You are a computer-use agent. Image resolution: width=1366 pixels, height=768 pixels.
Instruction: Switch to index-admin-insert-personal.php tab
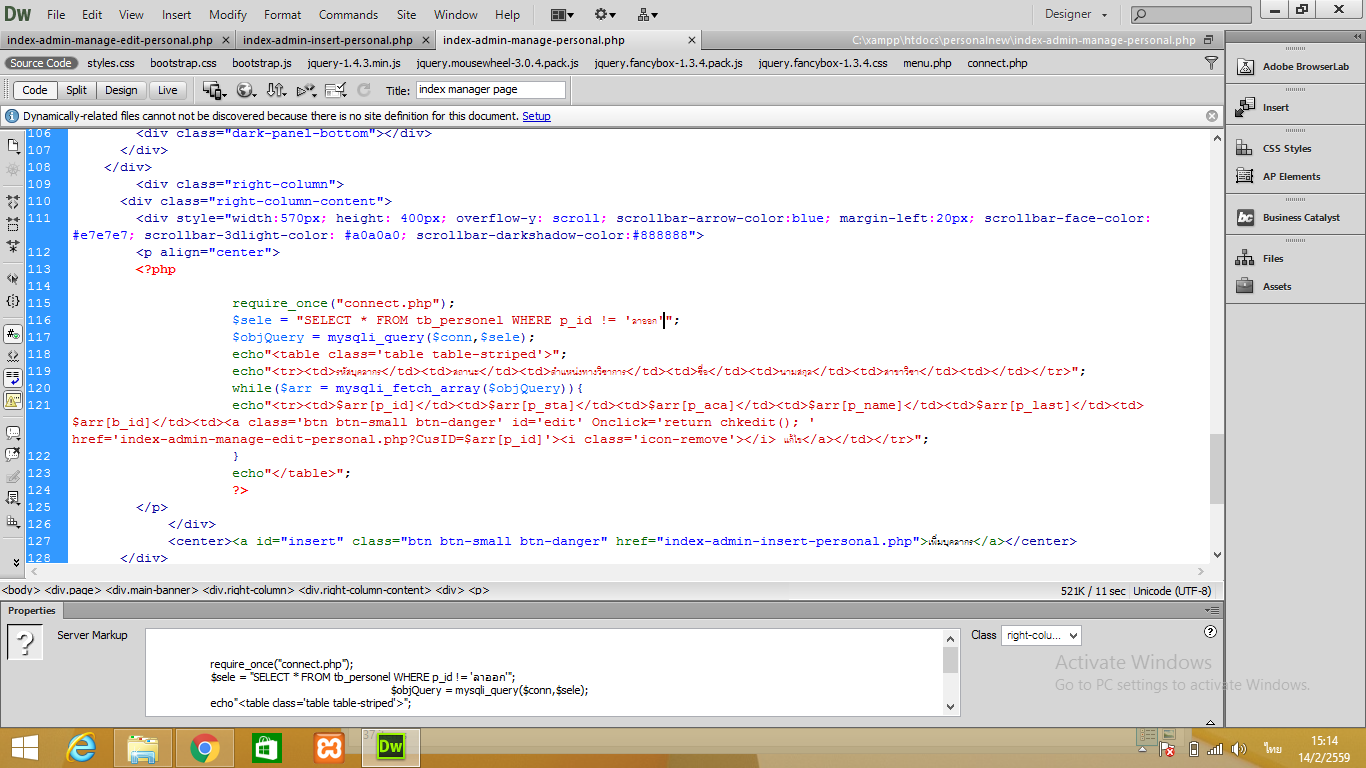click(327, 40)
